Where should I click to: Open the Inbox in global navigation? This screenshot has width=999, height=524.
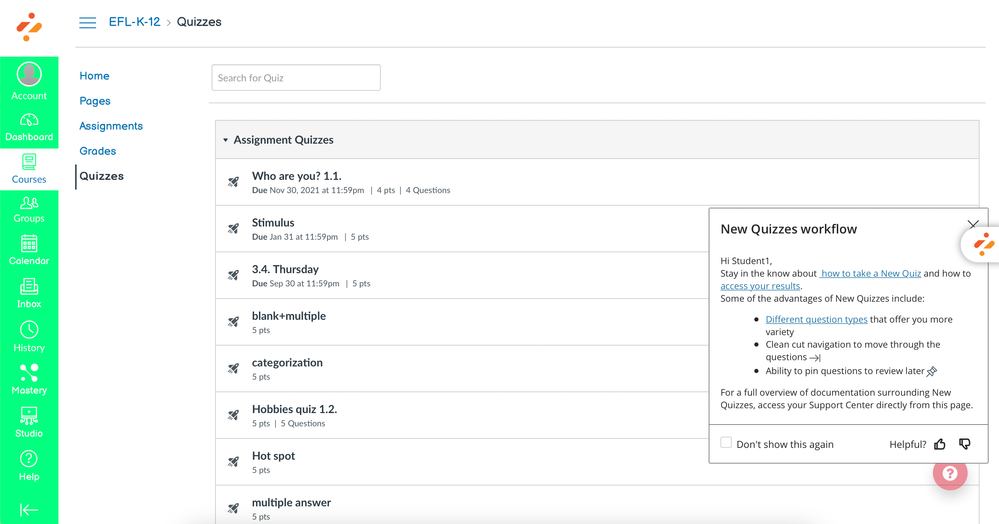point(29,292)
